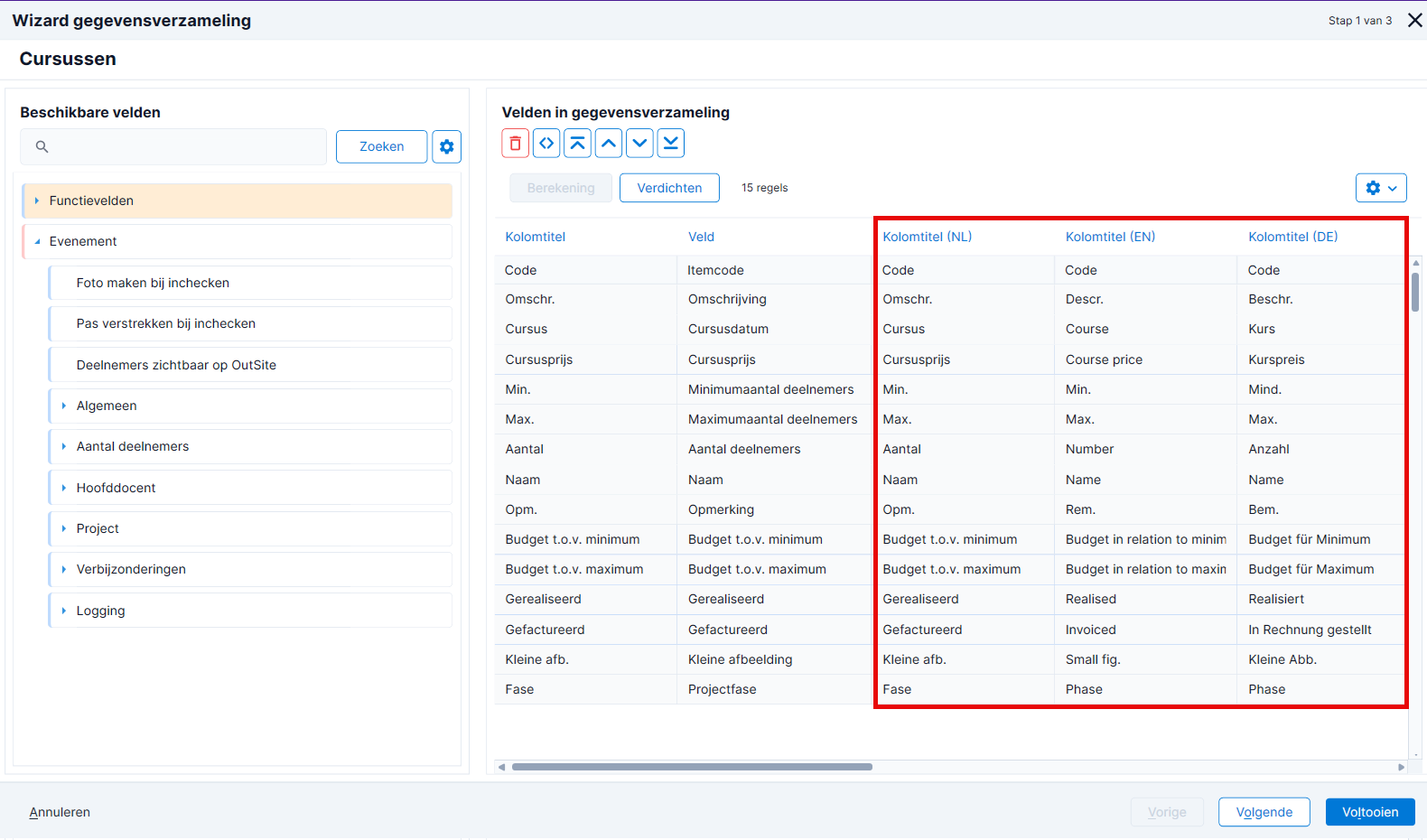Select 'Deelnemers zichtbaar op OutSite' field
The height and width of the screenshot is (840, 1427).
click(250, 365)
